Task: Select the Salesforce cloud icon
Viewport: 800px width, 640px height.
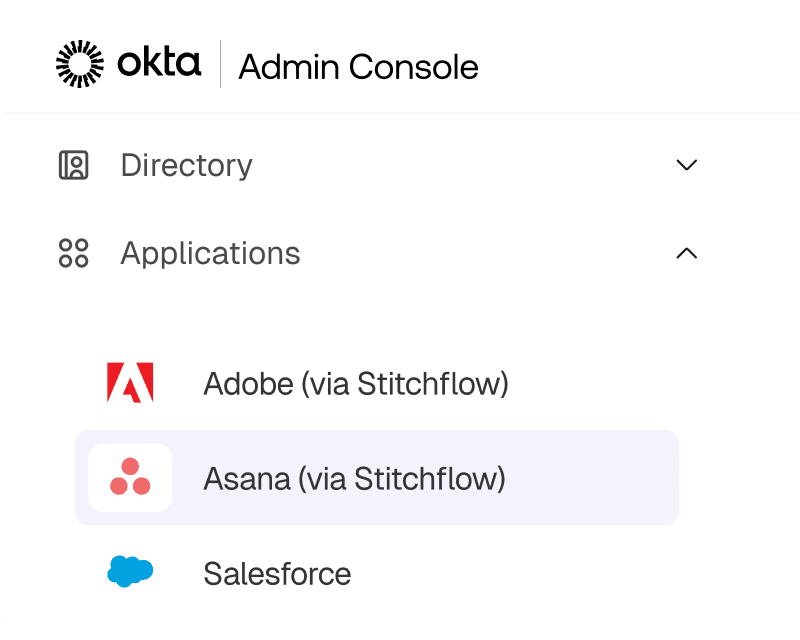Action: (130, 570)
